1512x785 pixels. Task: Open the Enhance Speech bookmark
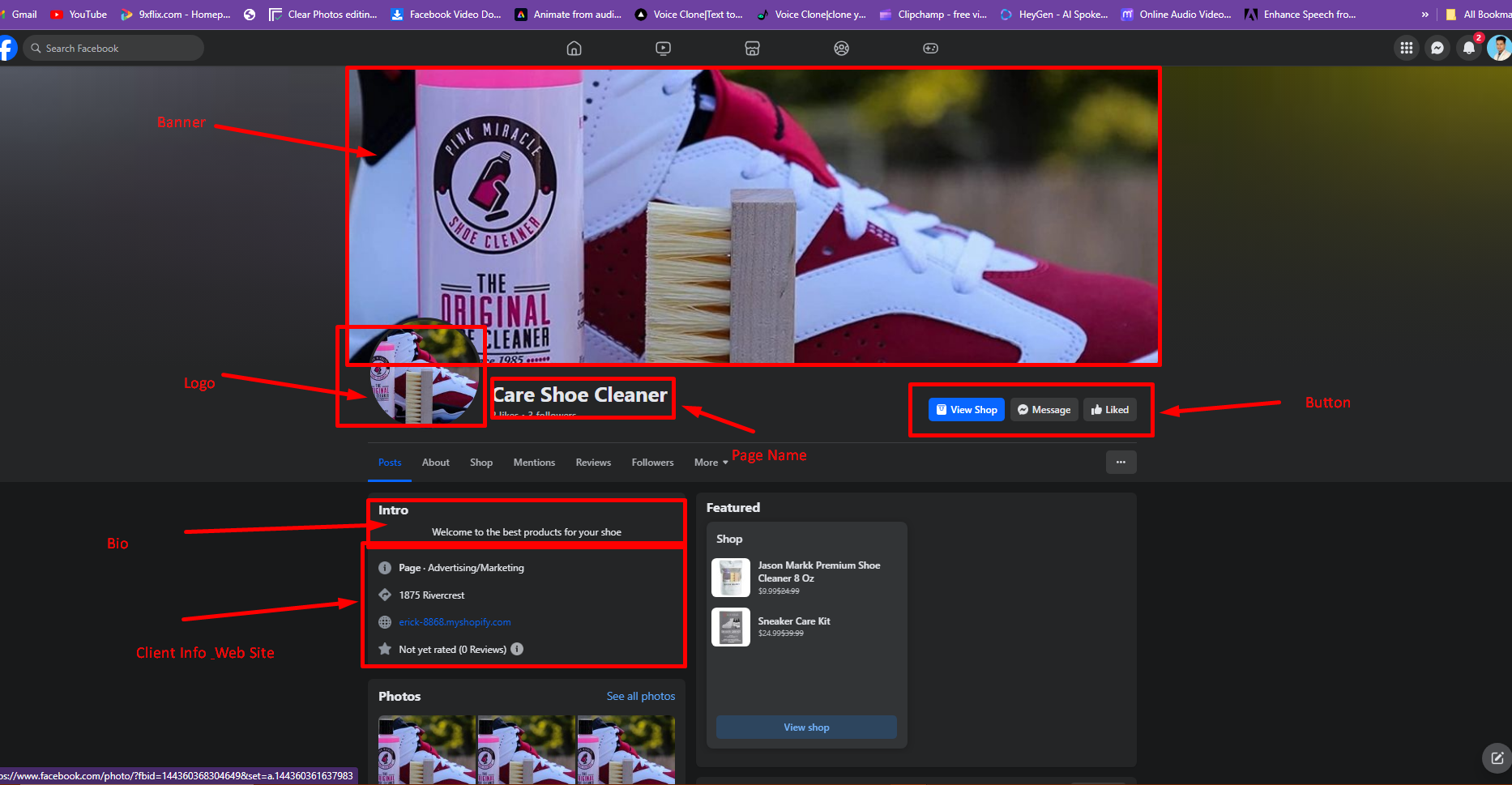[x=1301, y=15]
